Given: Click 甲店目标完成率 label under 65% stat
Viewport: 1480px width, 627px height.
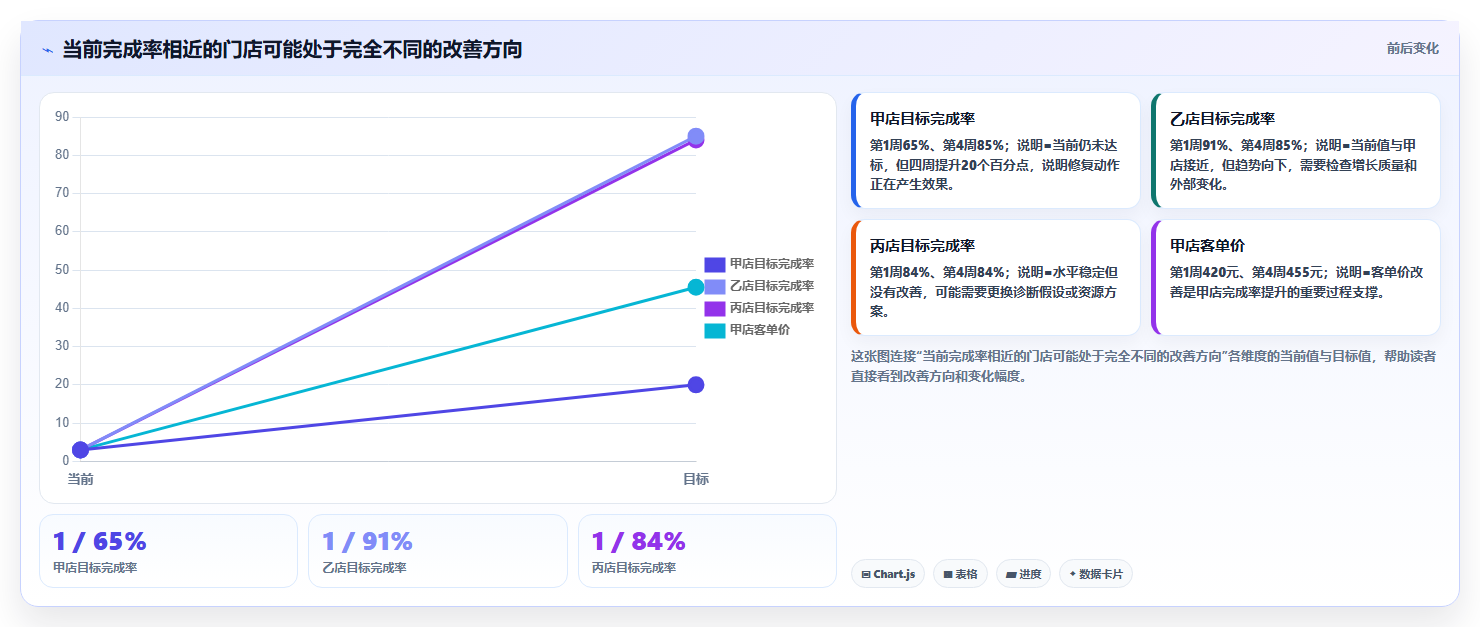Looking at the screenshot, I should pyautogui.click(x=95, y=568).
